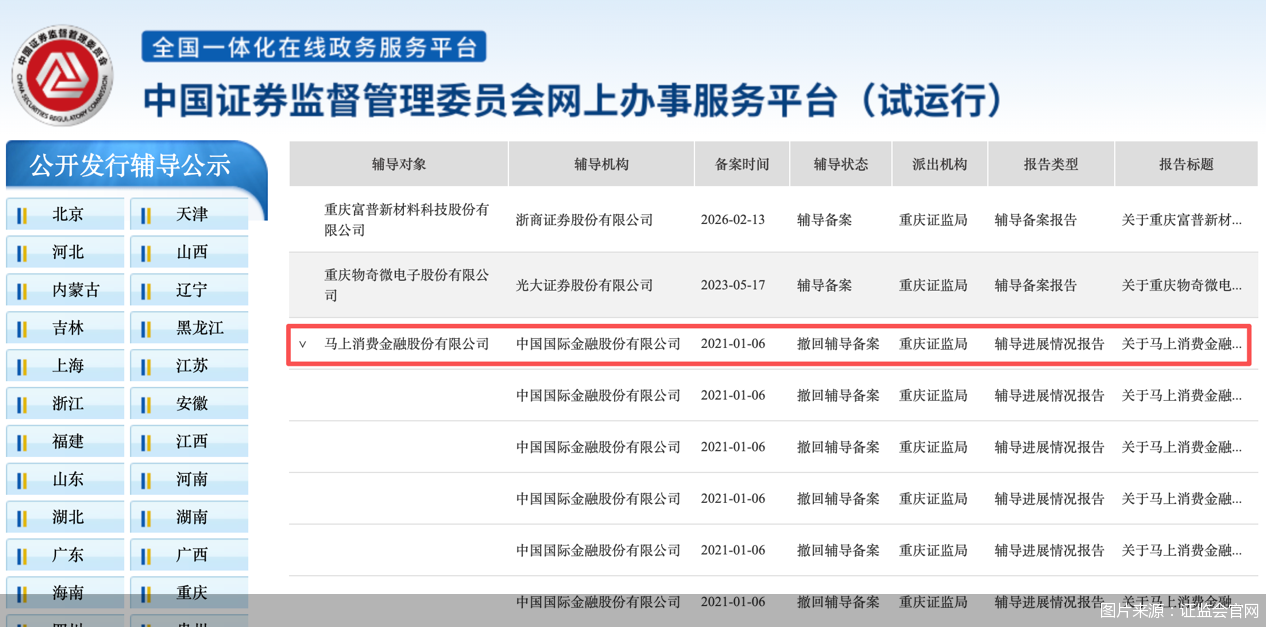Click the 辅导机构 column header
Viewport: 1266px width, 627px height.
click(601, 164)
